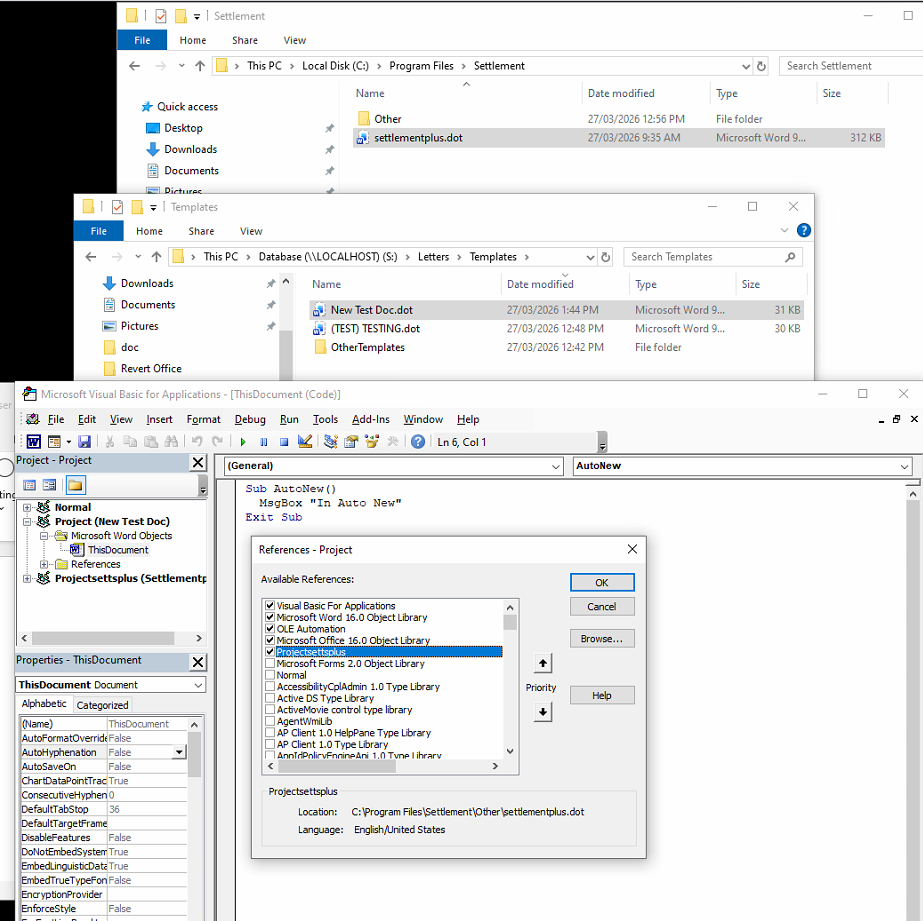Open the (General) object dropdown
This screenshot has width=923, height=921.
coord(555,466)
